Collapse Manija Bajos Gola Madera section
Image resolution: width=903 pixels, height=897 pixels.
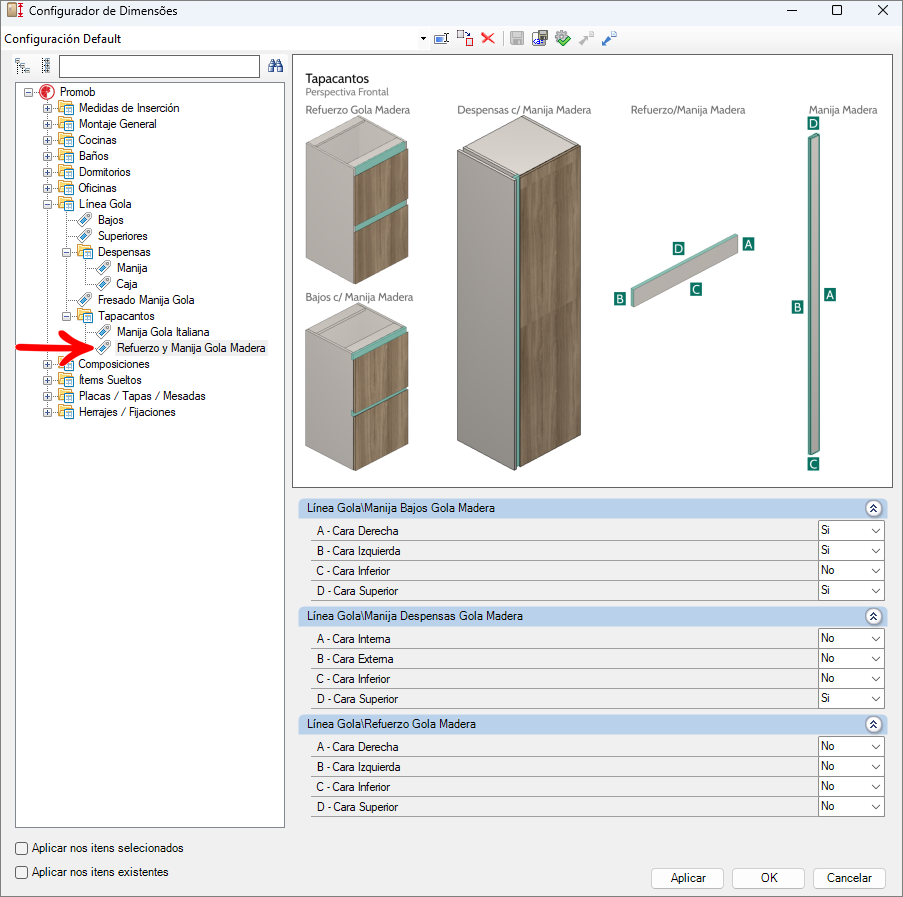click(x=873, y=508)
